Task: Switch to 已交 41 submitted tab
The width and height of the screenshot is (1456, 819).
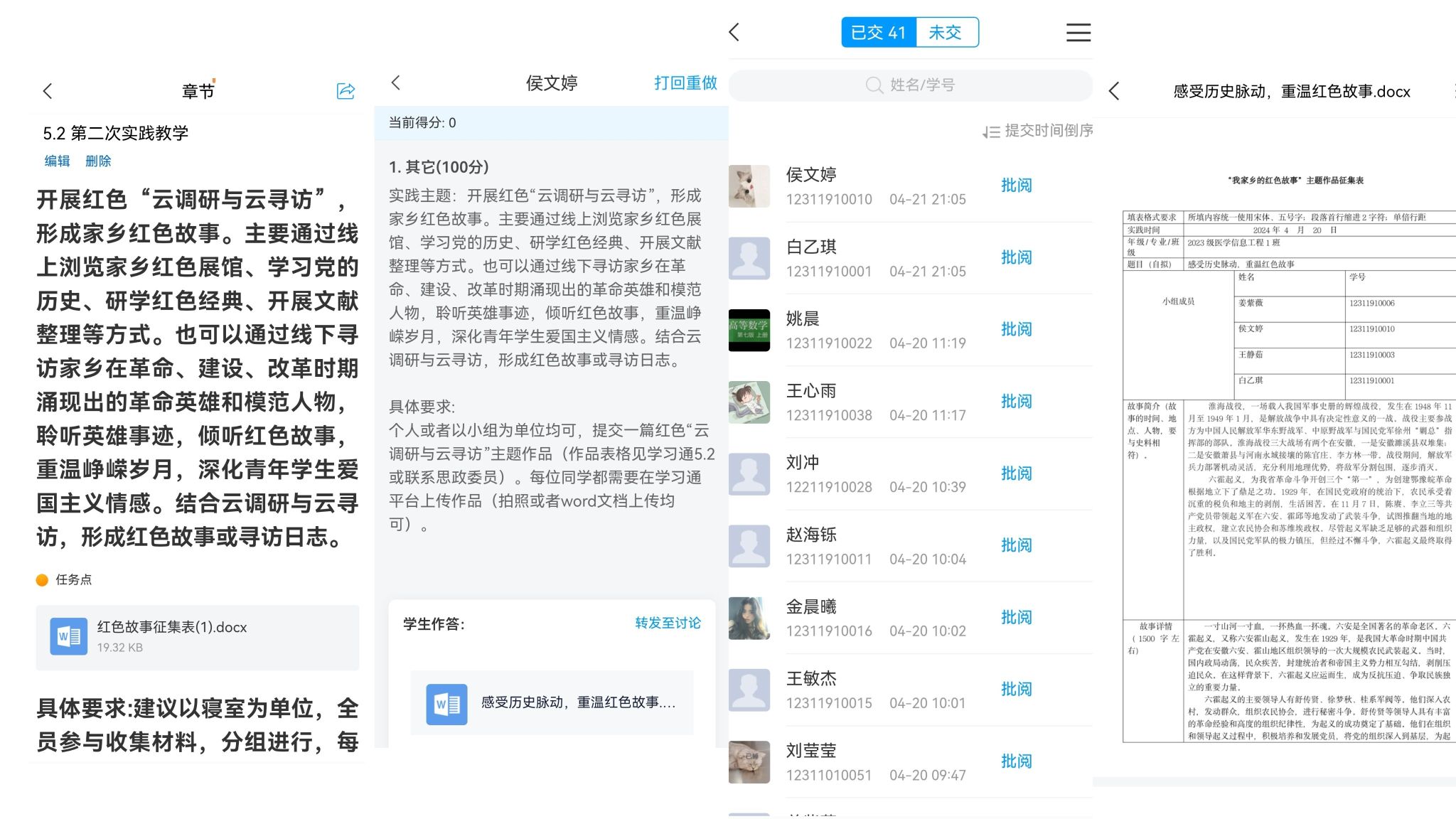Action: [878, 32]
